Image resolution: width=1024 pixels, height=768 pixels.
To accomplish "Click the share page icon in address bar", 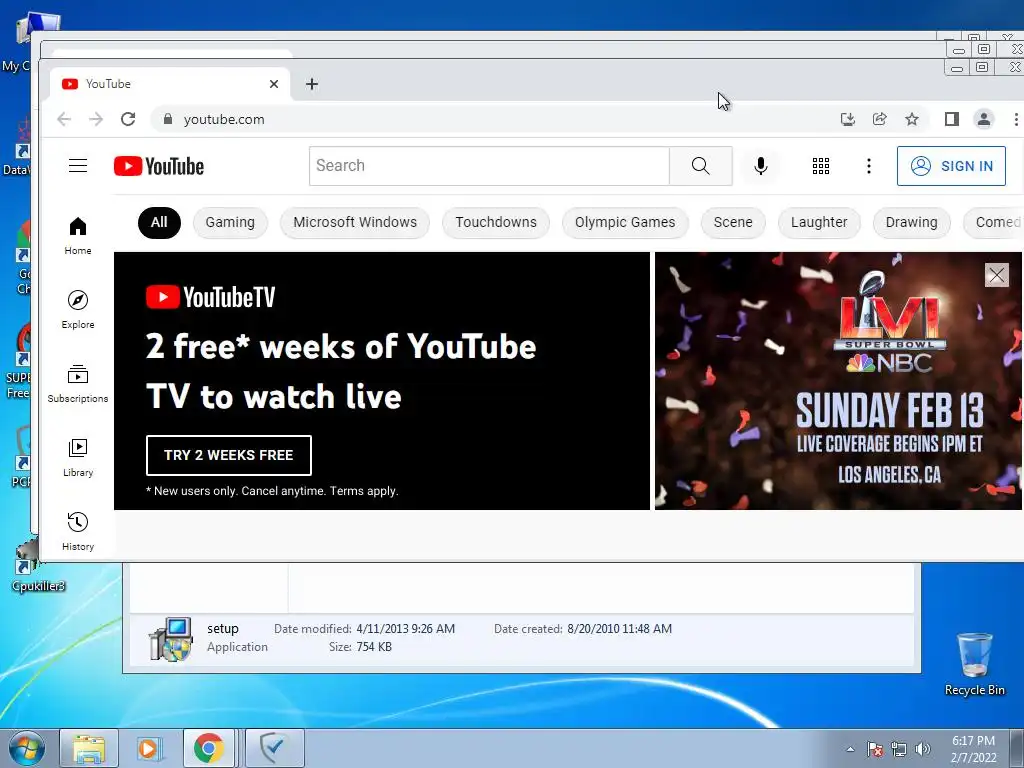I will (x=880, y=119).
